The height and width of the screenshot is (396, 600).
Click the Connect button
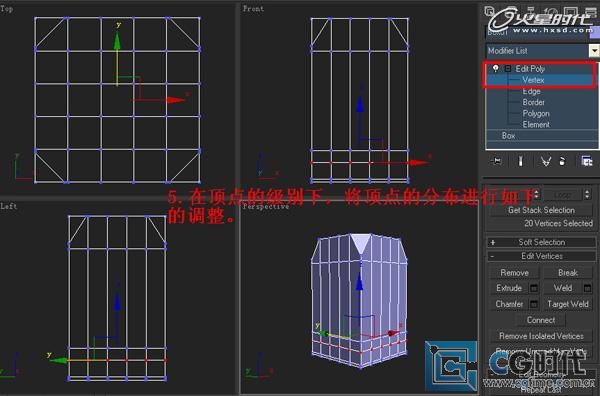click(541, 320)
